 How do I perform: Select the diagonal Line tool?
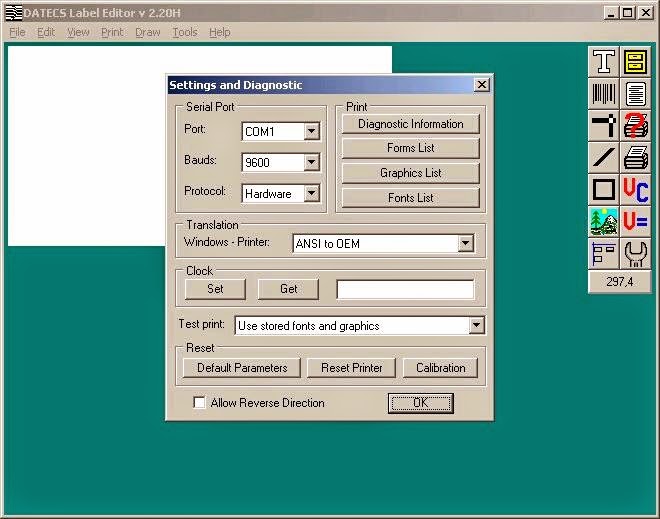click(x=604, y=157)
